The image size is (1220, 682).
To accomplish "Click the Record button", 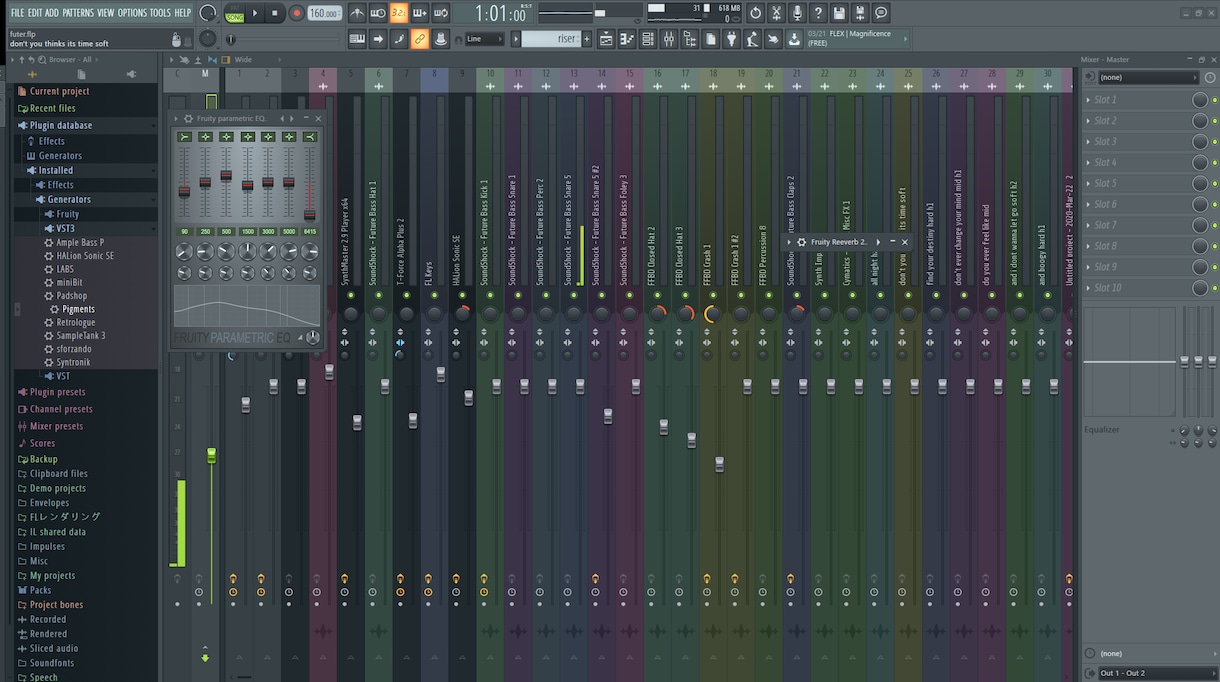I will pos(296,13).
